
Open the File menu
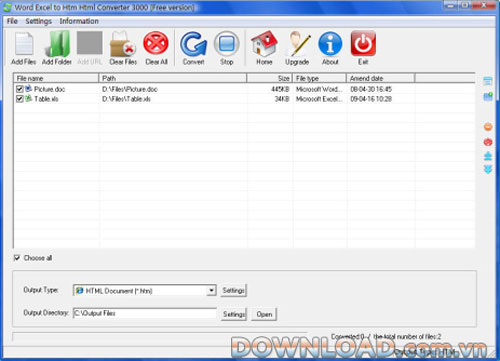point(12,21)
